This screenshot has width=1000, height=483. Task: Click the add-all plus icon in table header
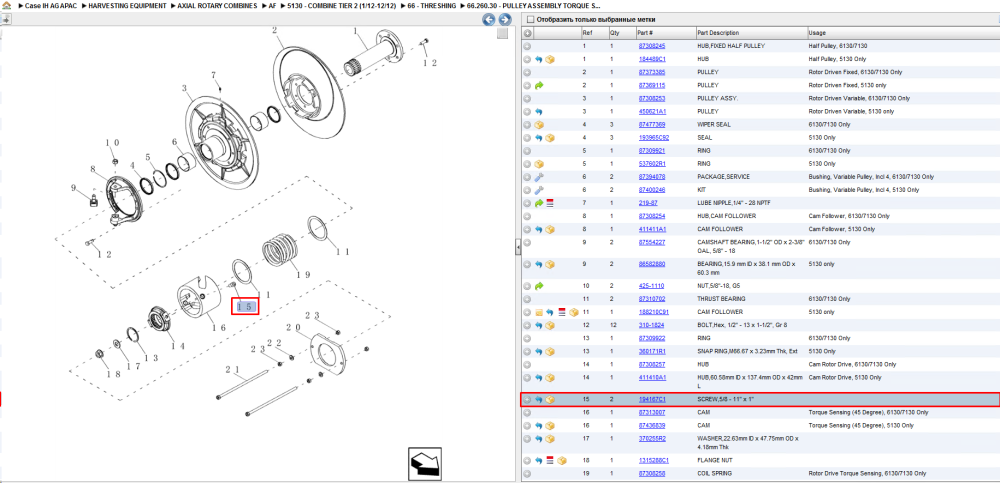click(527, 33)
